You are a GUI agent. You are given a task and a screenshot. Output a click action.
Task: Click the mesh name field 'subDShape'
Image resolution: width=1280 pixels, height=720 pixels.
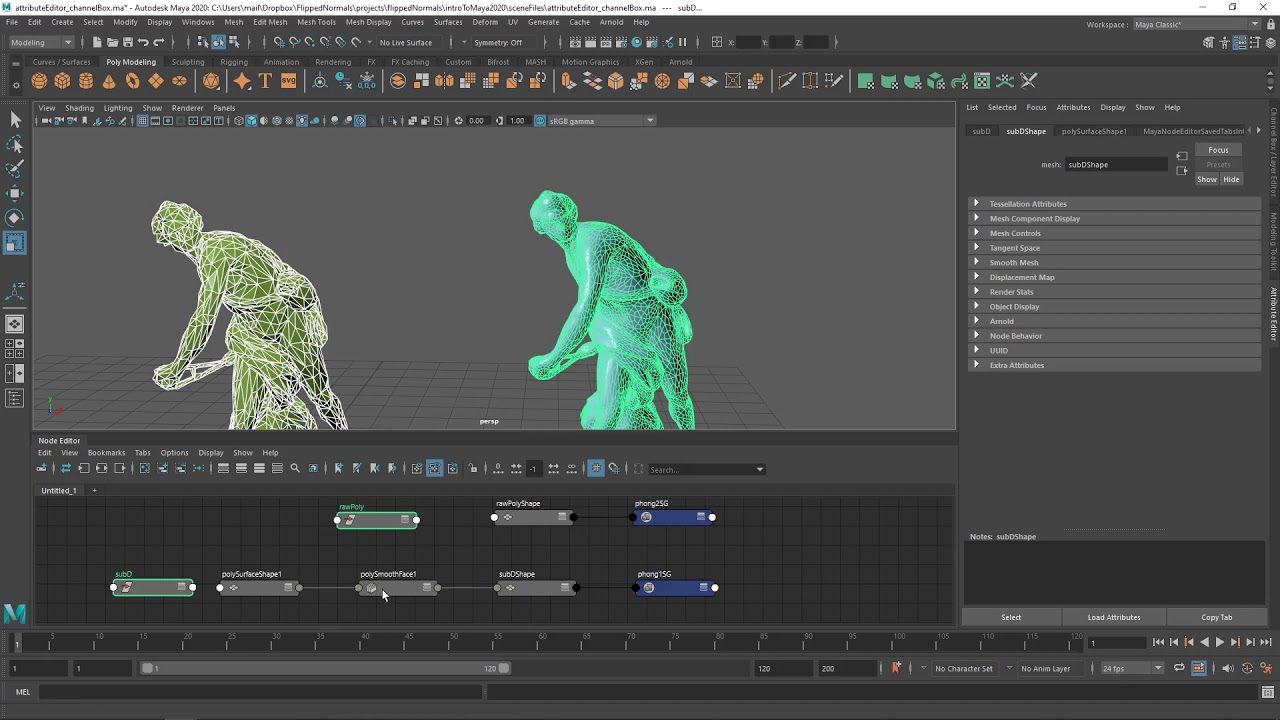pyautogui.click(x=1116, y=165)
